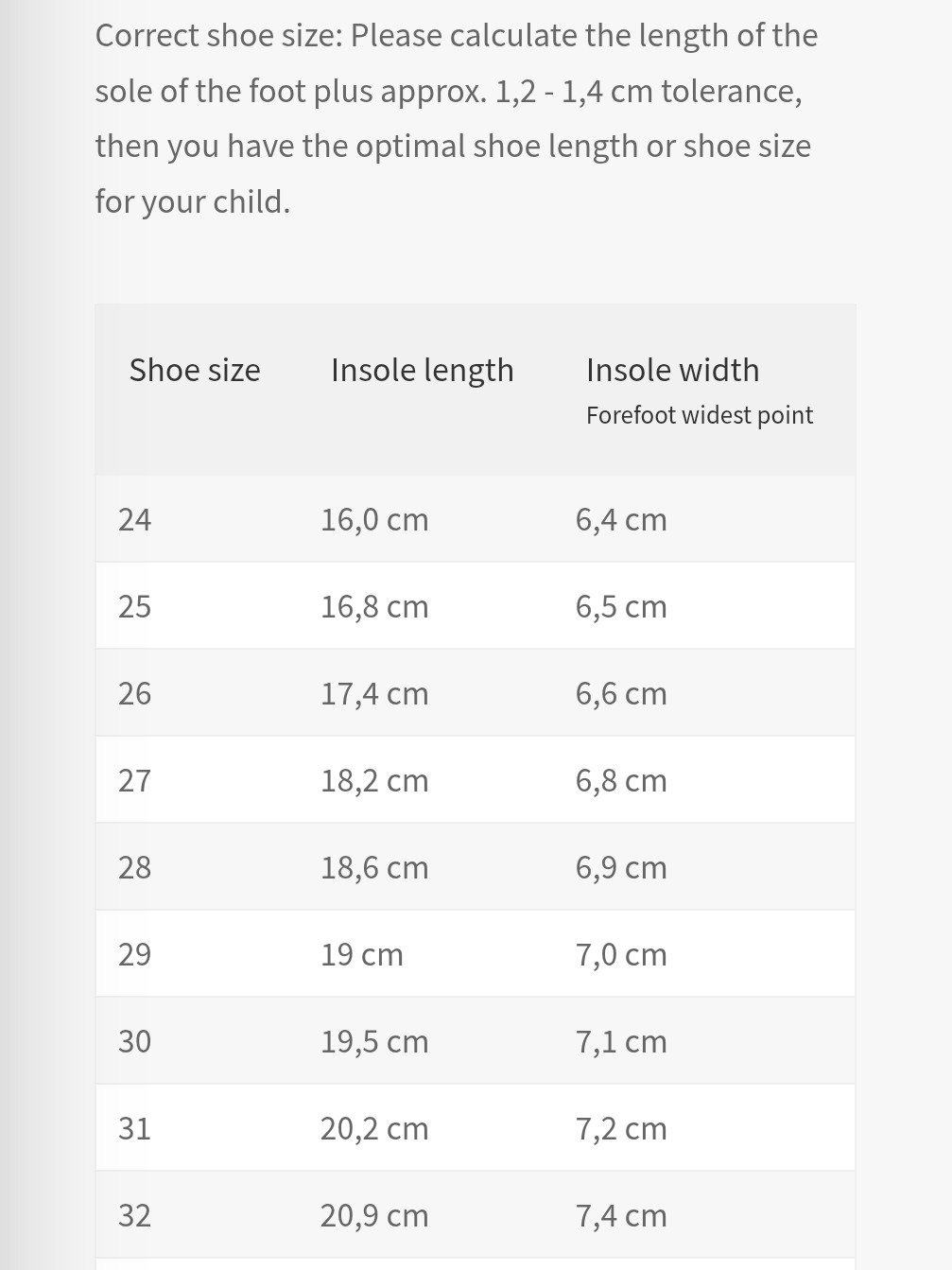Click the Insole width column header
Image resolution: width=952 pixels, height=1270 pixels.
click(x=672, y=370)
